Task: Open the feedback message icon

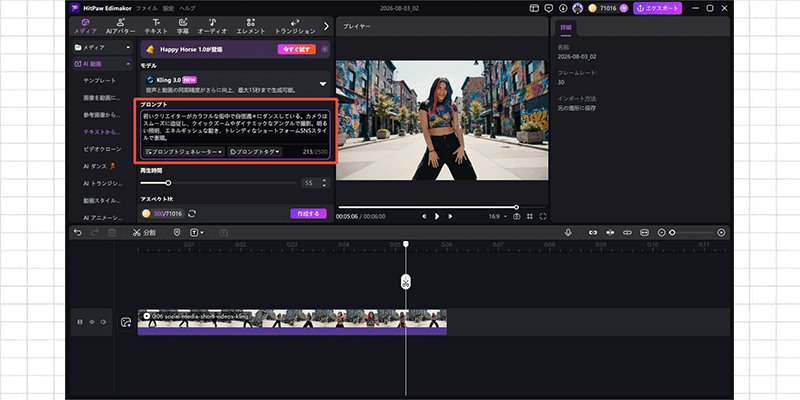Action: coord(548,8)
